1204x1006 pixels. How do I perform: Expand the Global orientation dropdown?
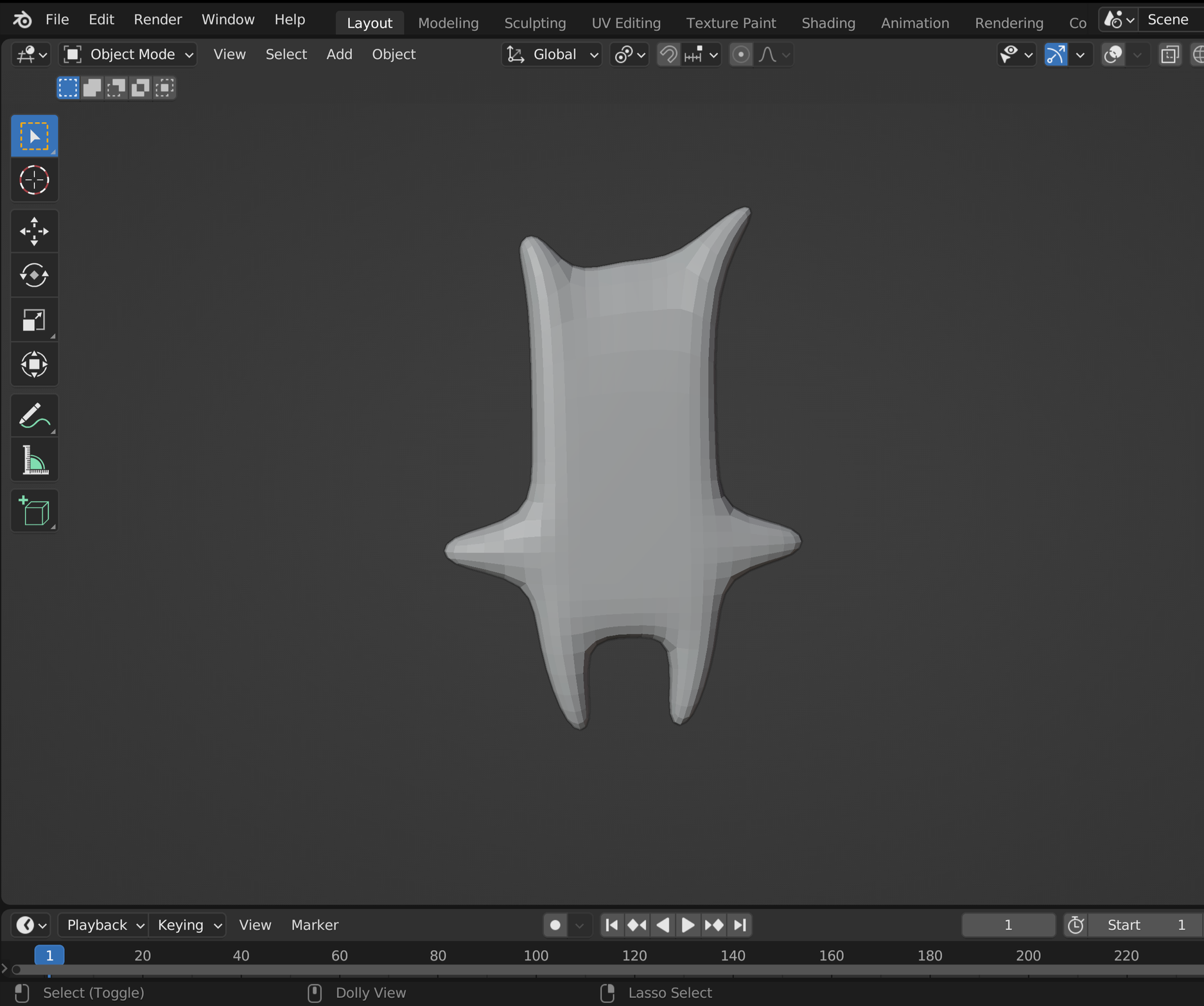point(552,55)
